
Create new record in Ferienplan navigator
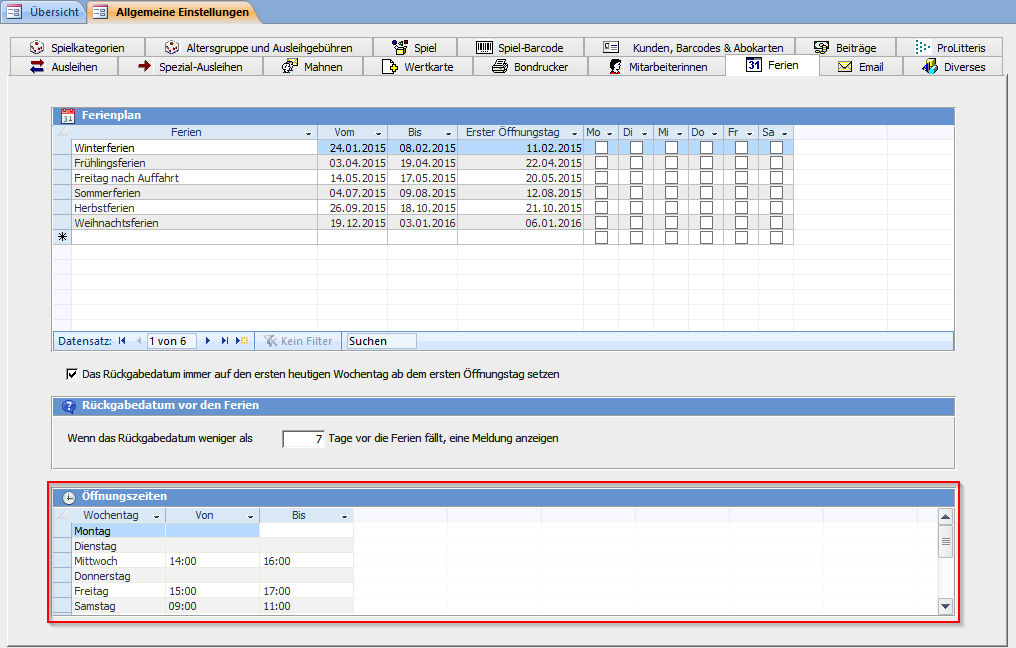click(242, 341)
